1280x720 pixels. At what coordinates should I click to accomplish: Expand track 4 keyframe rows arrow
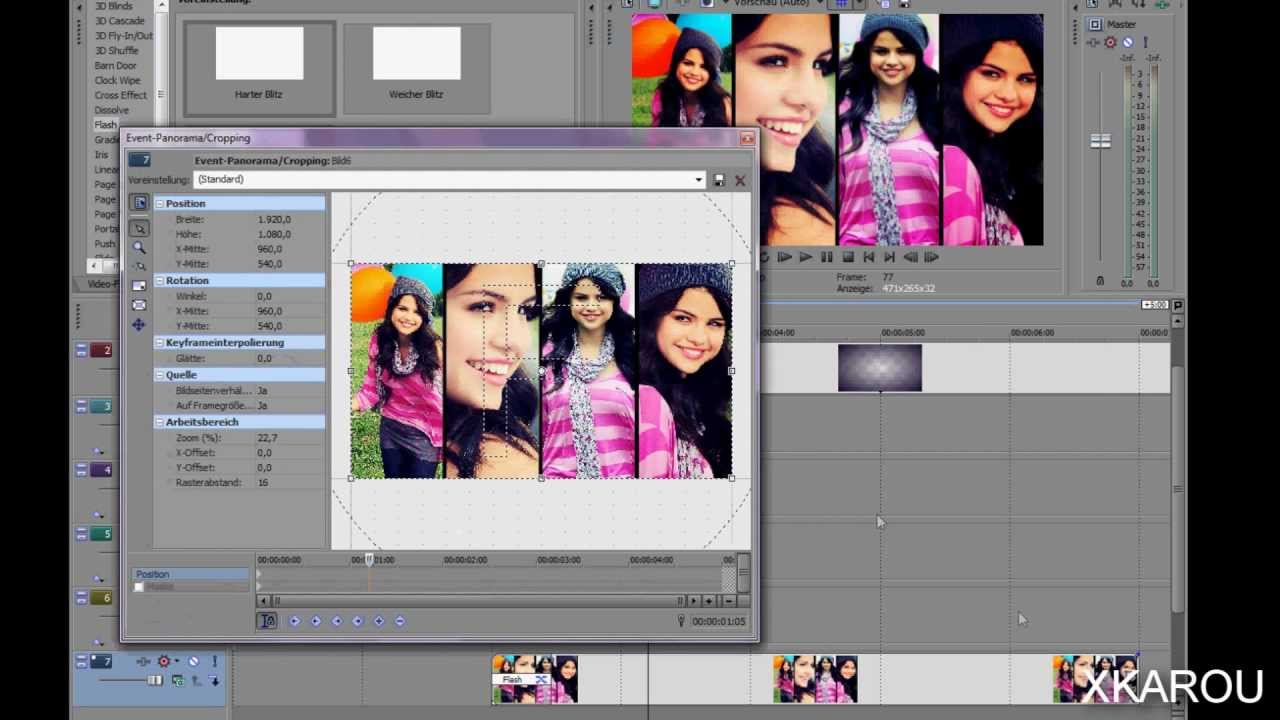99,516
